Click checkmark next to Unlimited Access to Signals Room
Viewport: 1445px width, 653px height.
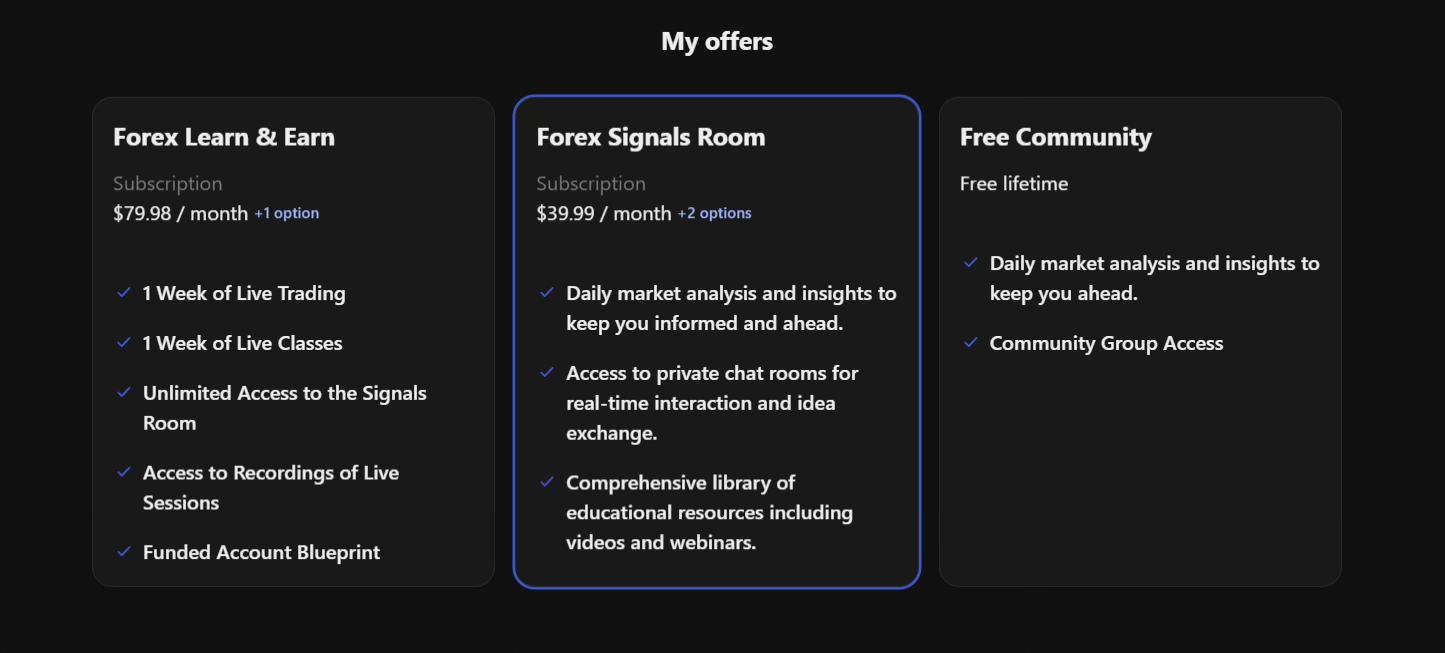tap(124, 393)
